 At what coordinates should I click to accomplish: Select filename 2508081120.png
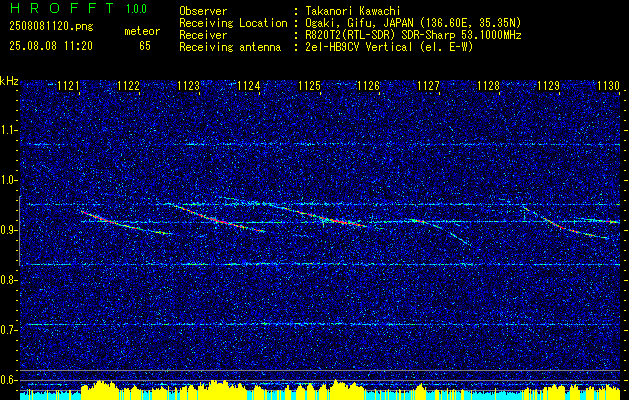point(51,26)
